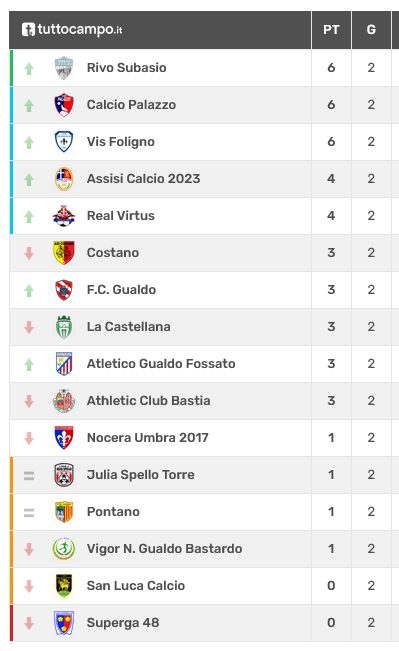Click the F.C. Gualdo team crest
Screen dimensions: 399x651
tap(64, 289)
